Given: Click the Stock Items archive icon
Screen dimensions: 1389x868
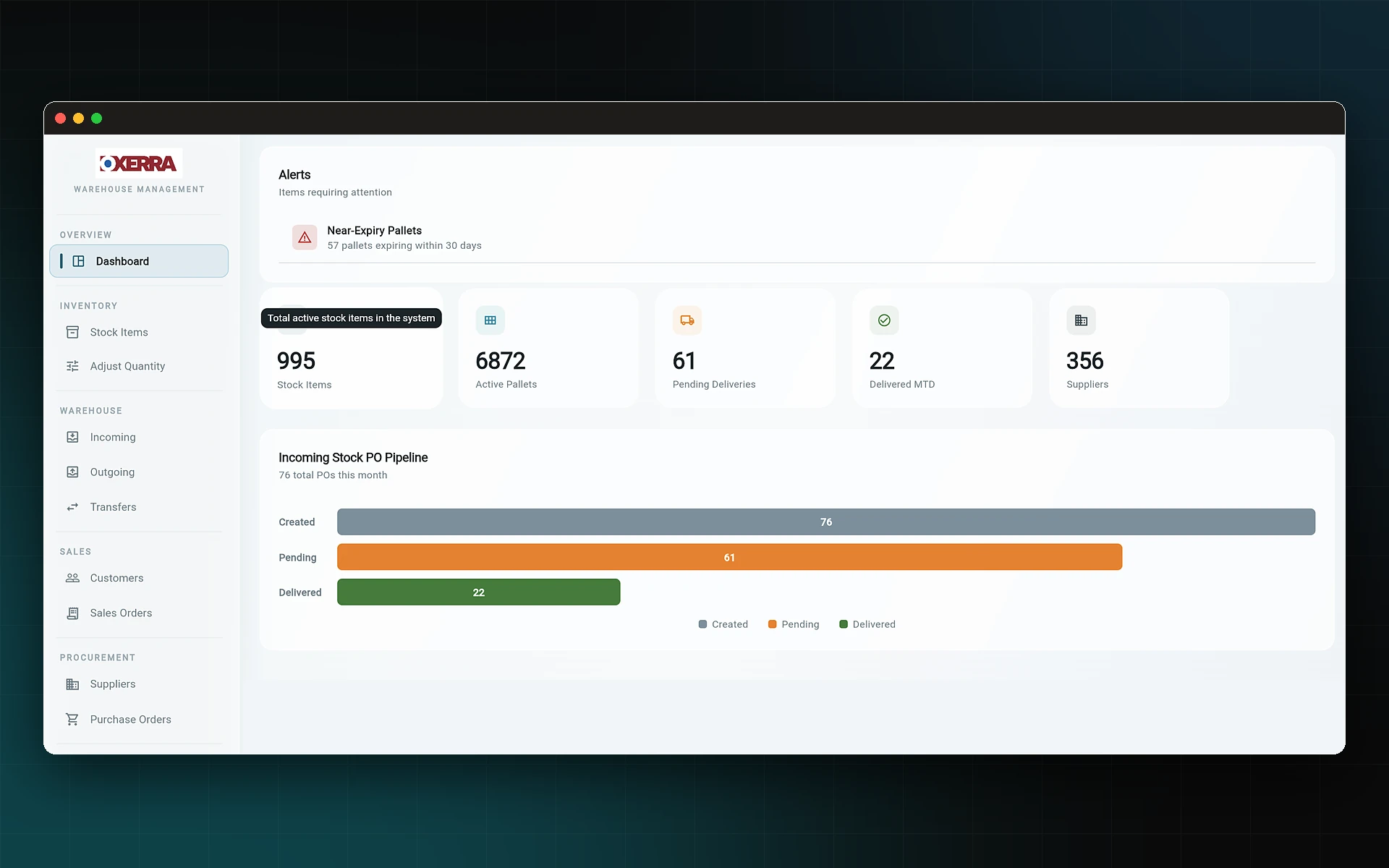Looking at the screenshot, I should click(72, 332).
